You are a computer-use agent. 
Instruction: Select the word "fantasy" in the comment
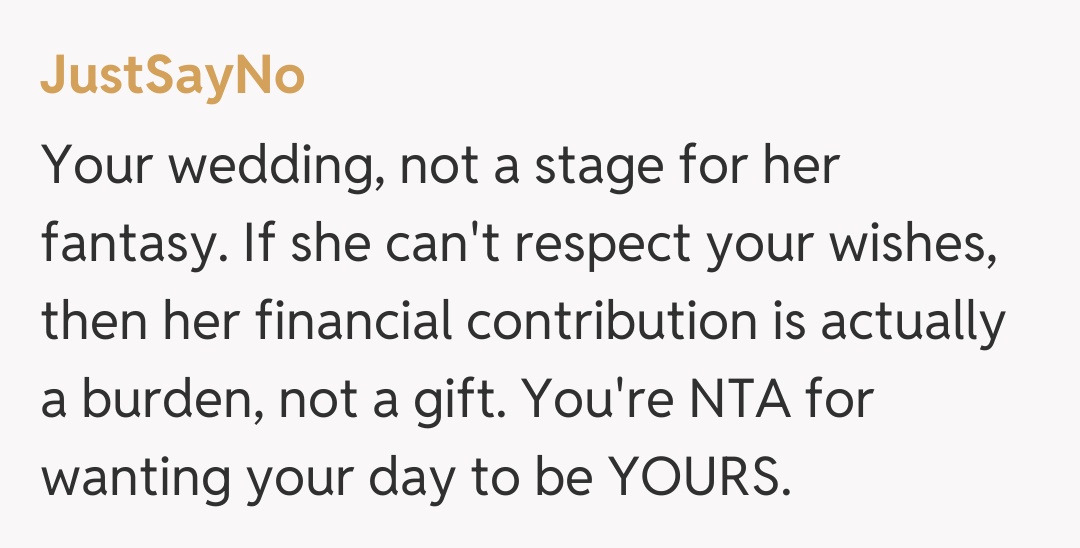pyautogui.click(x=123, y=245)
